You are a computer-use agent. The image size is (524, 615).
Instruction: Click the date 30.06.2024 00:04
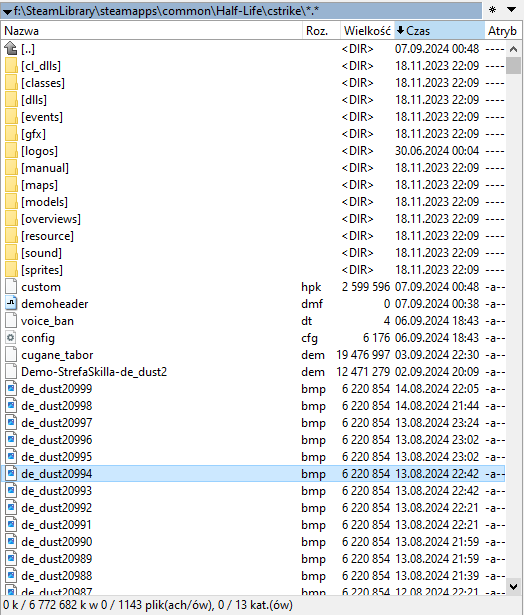point(437,151)
